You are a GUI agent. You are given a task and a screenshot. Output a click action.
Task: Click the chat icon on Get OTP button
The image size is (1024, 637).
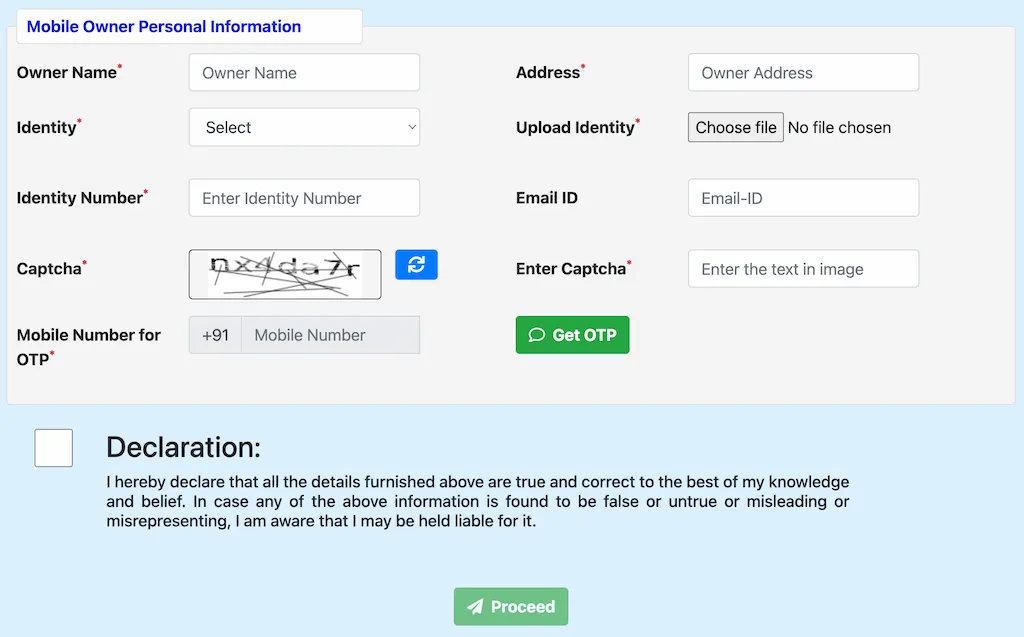(x=538, y=335)
